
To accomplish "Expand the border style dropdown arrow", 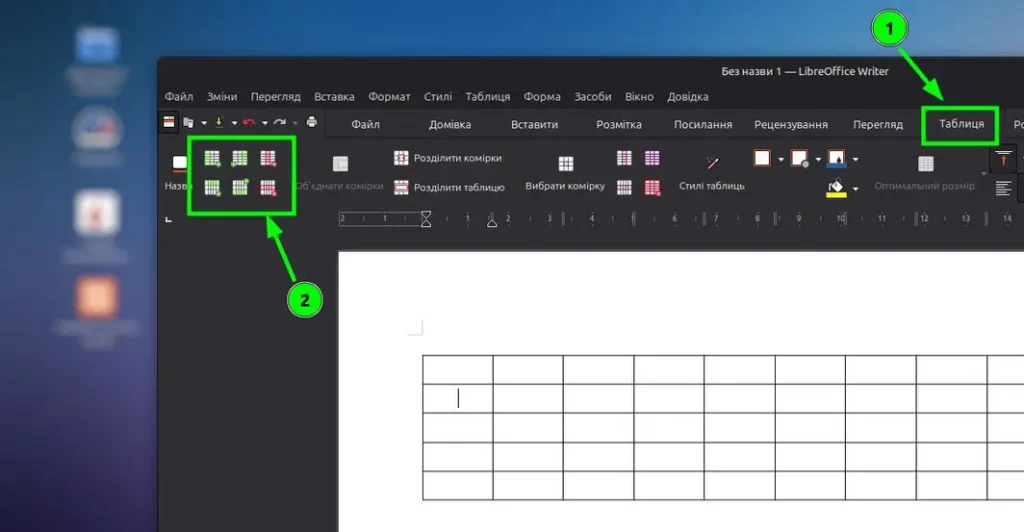I will click(x=818, y=159).
